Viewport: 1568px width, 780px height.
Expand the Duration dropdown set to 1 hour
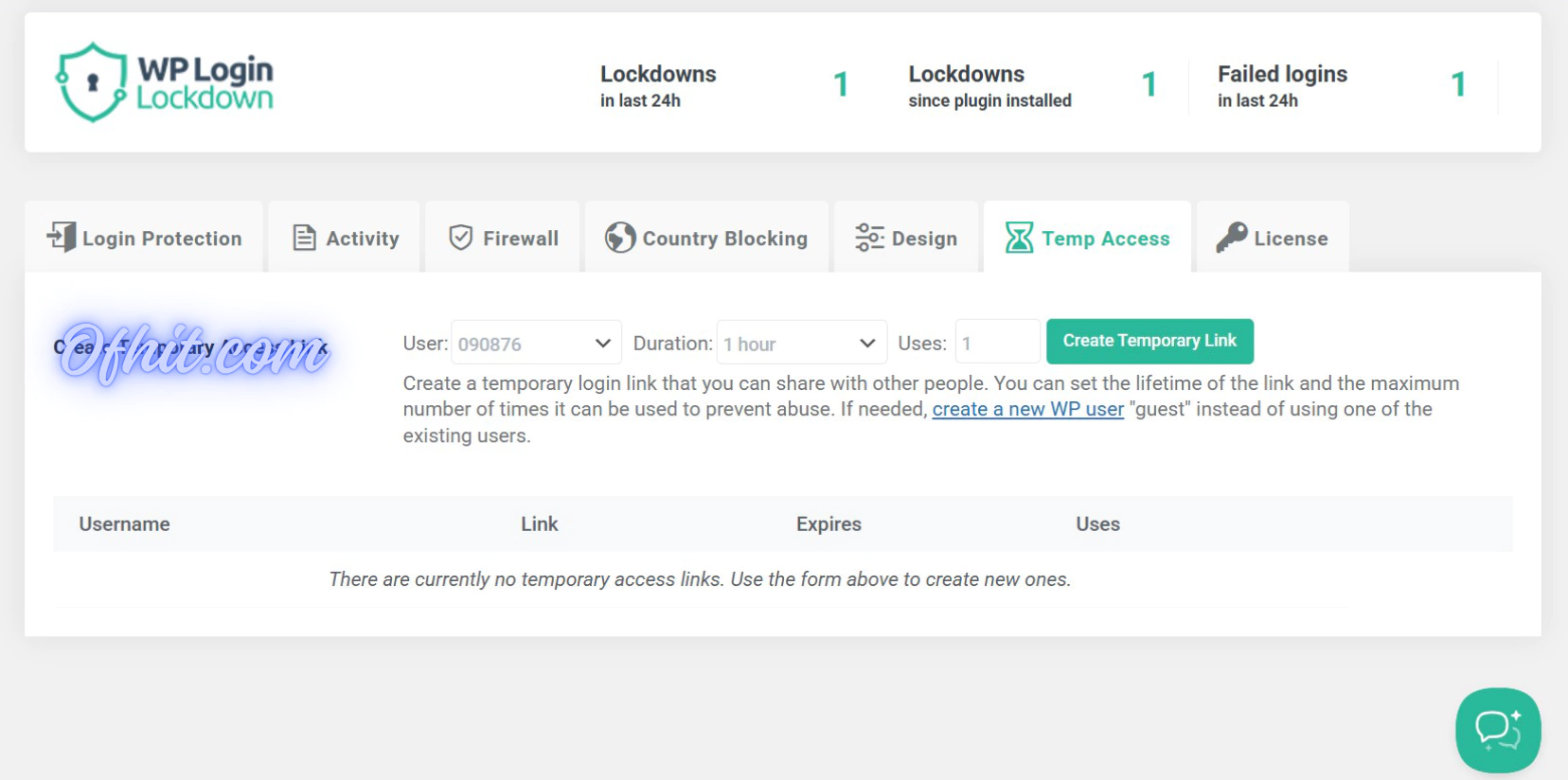[x=801, y=344]
